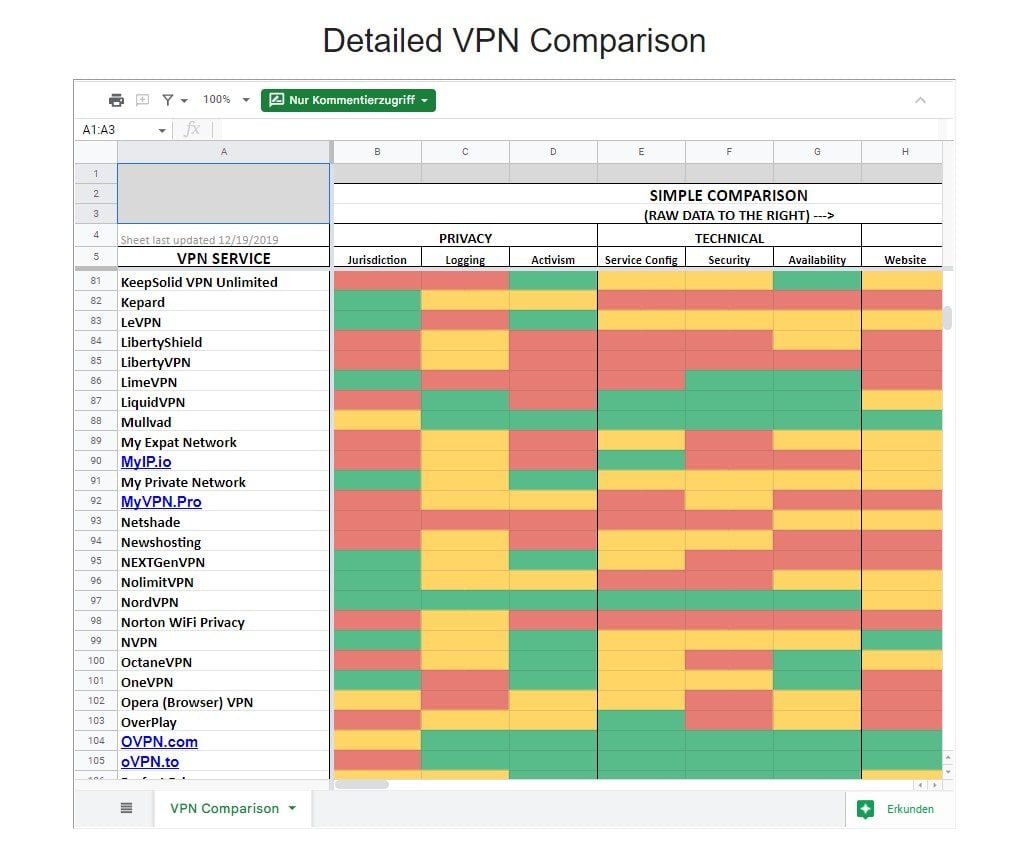
Task: Click the vertical scrollbar thumb
Action: [x=947, y=318]
